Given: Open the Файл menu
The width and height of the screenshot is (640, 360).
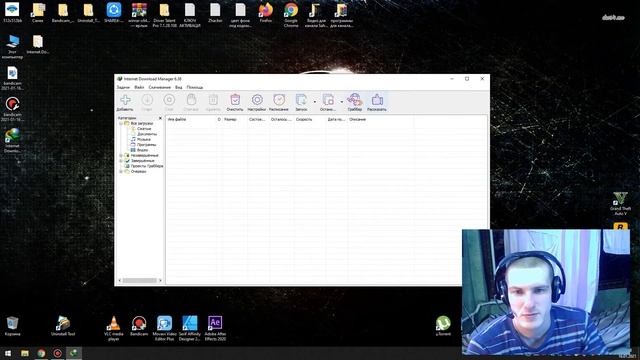Looking at the screenshot, I should 139,87.
